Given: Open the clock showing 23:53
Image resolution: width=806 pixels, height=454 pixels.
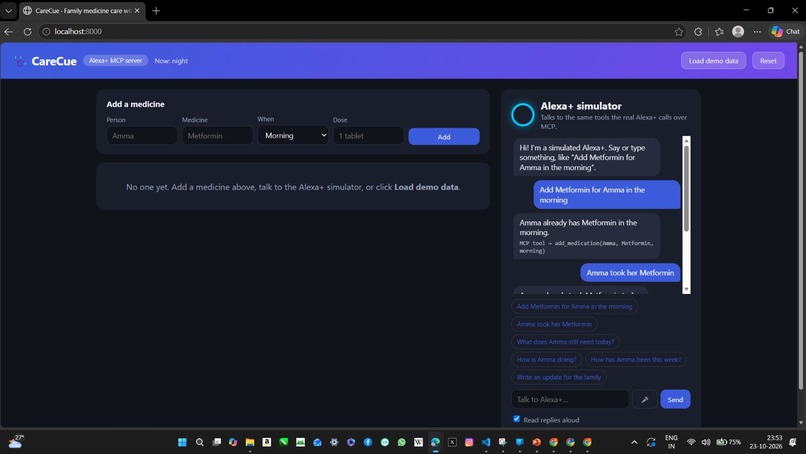Looking at the screenshot, I should (x=766, y=442).
